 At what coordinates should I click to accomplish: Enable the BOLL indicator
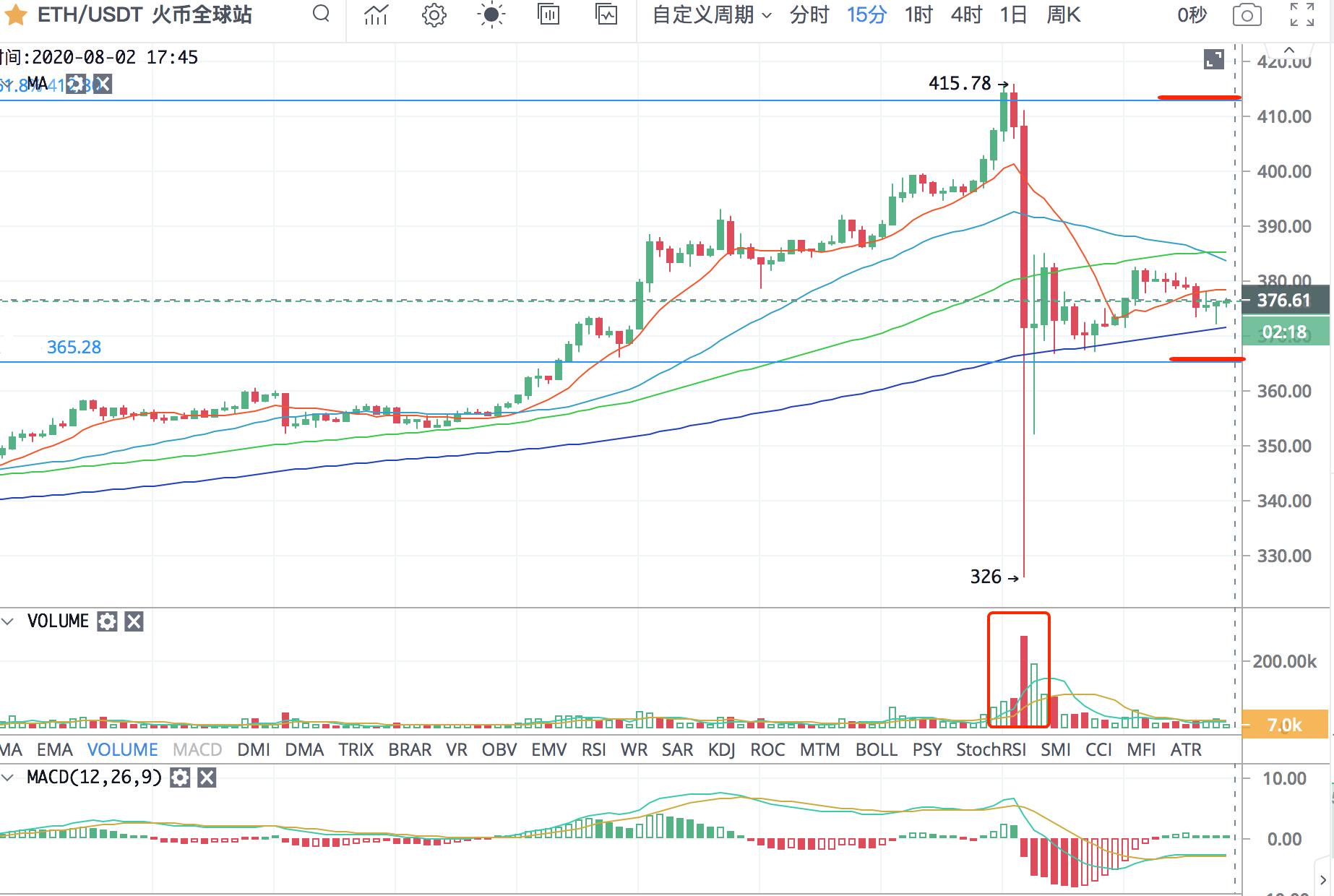point(877,750)
